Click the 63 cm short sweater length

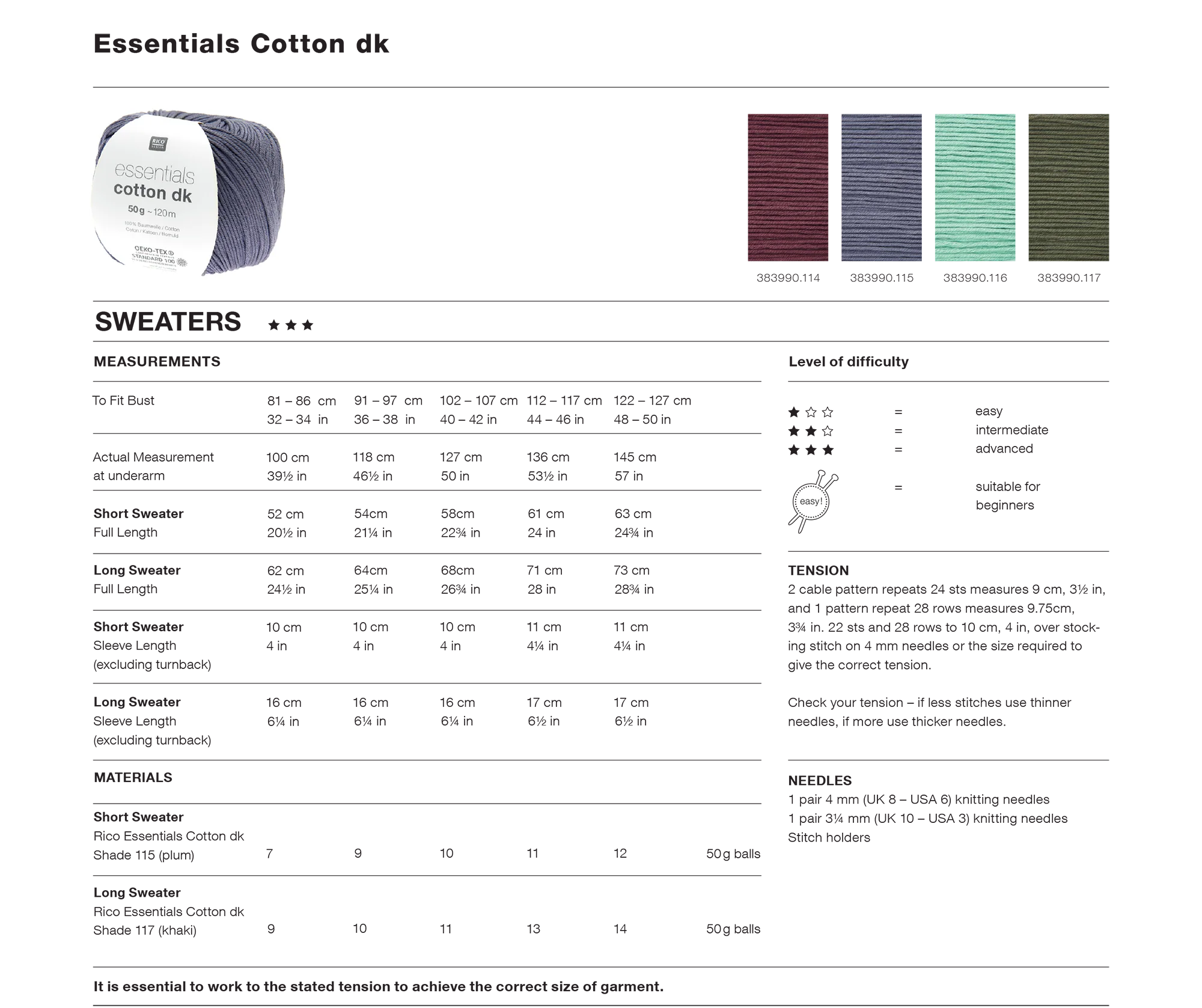(x=633, y=514)
